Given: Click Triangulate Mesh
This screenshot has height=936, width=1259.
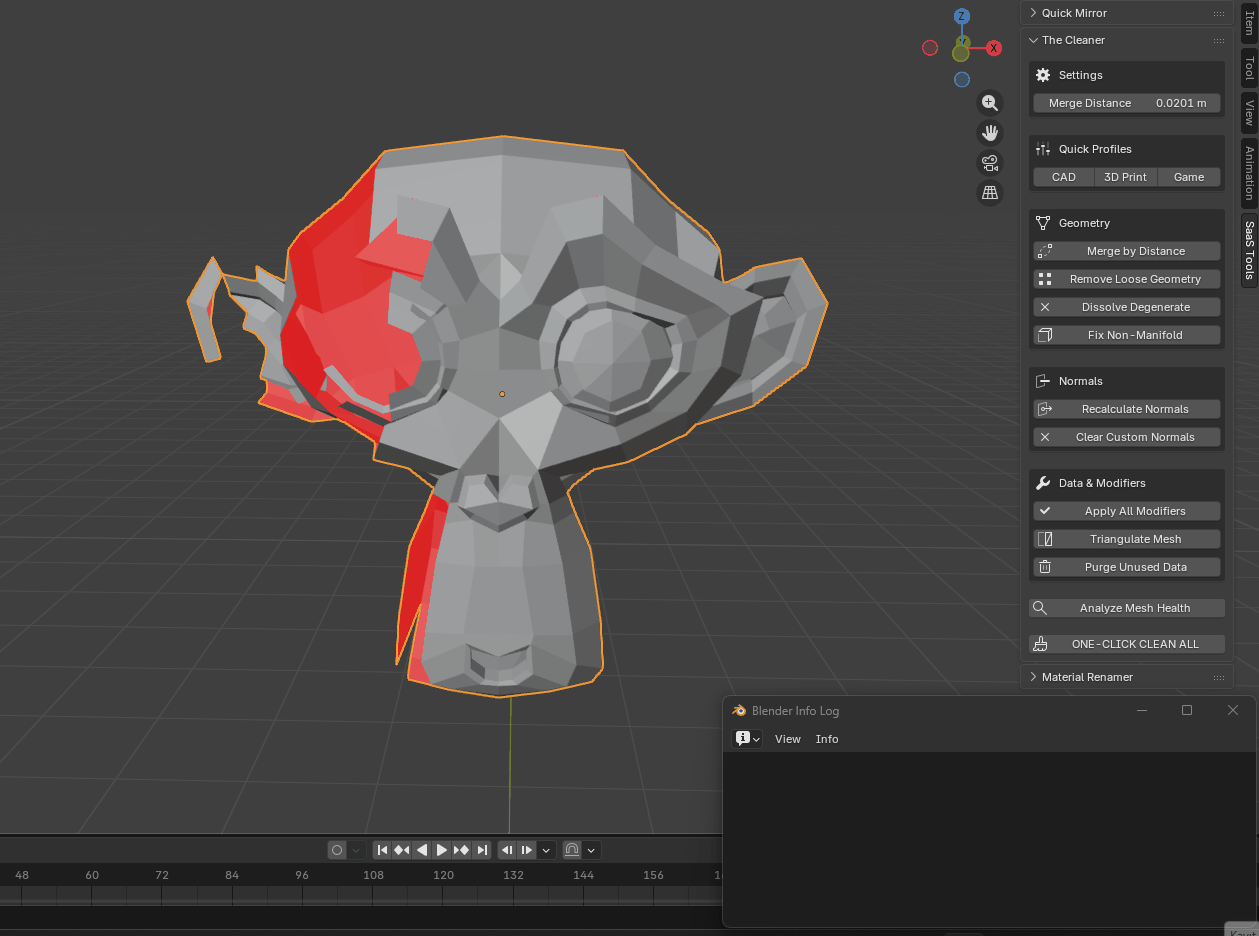Looking at the screenshot, I should (1127, 539).
